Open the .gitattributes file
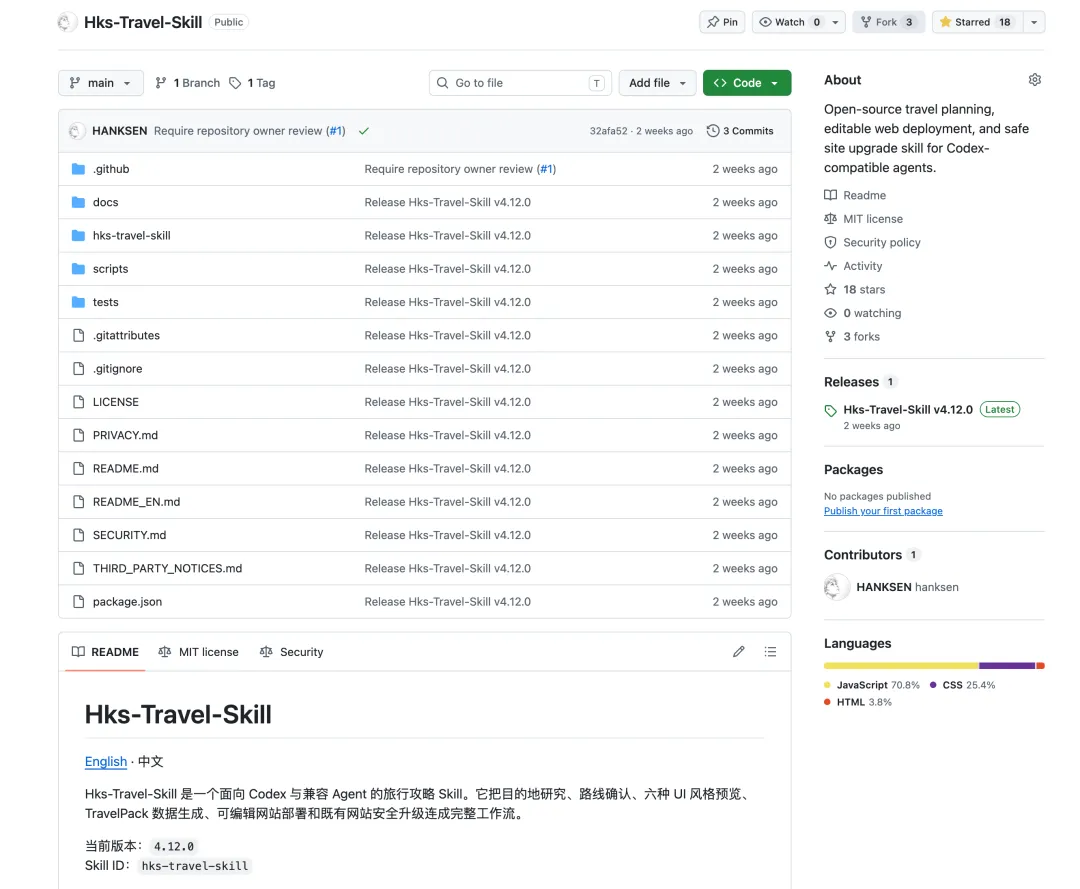This screenshot has width=1080, height=889. (x=126, y=335)
